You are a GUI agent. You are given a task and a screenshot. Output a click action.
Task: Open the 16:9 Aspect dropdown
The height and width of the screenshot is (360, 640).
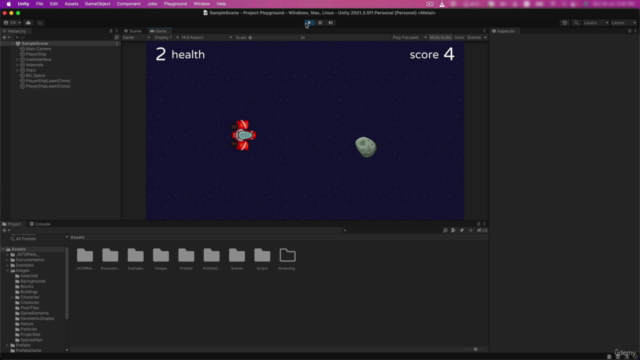point(207,38)
